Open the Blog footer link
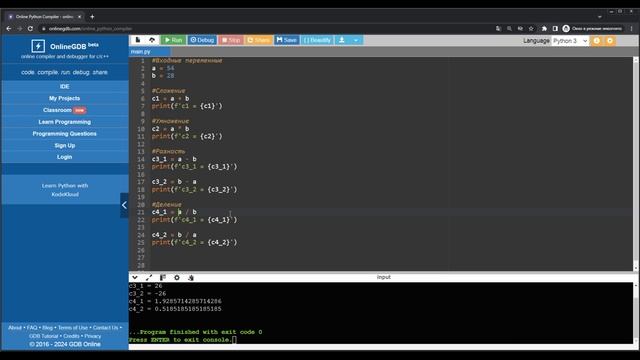Screen dimensions: 640x360 click(47, 328)
